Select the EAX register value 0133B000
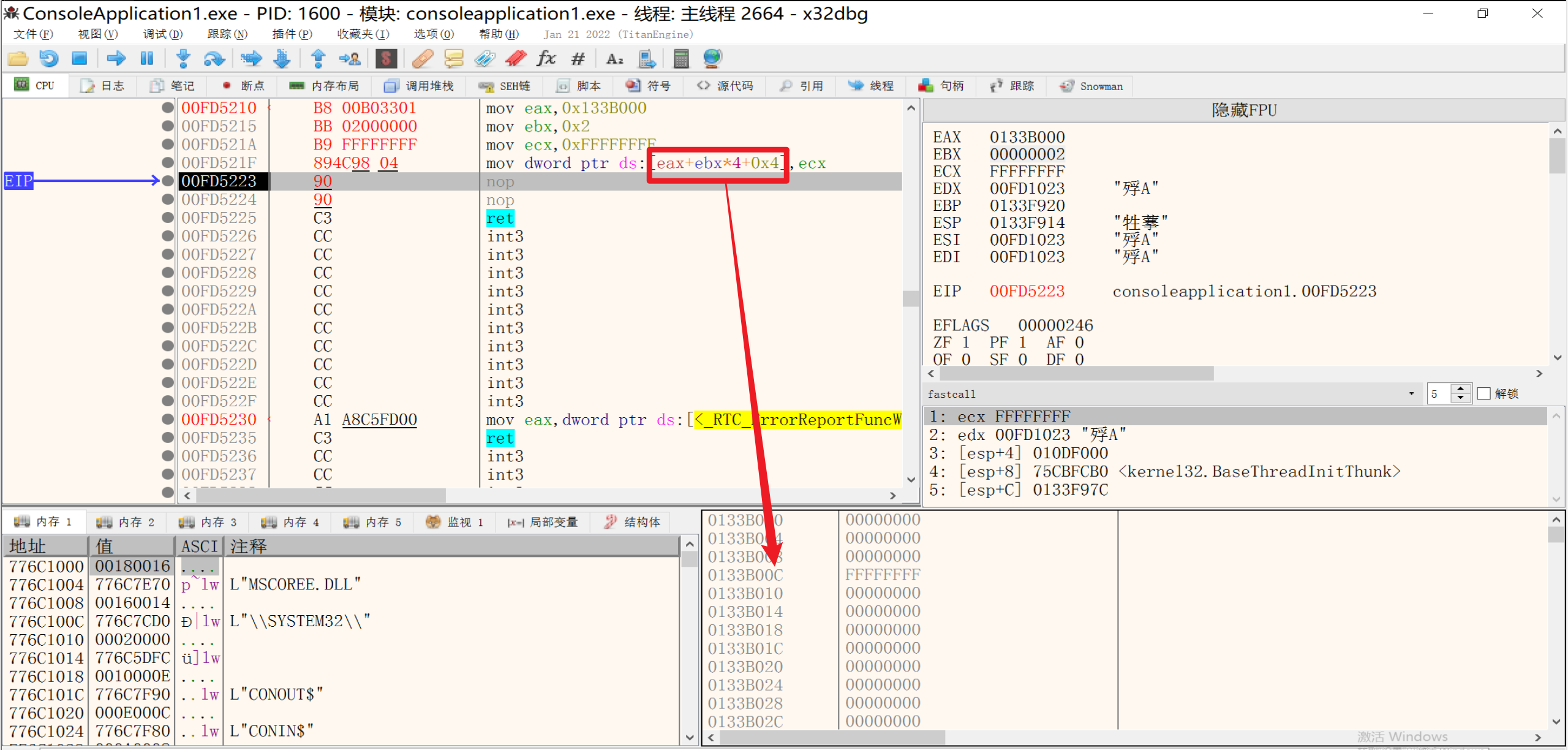This screenshot has height=750, width=1568. [x=1027, y=137]
